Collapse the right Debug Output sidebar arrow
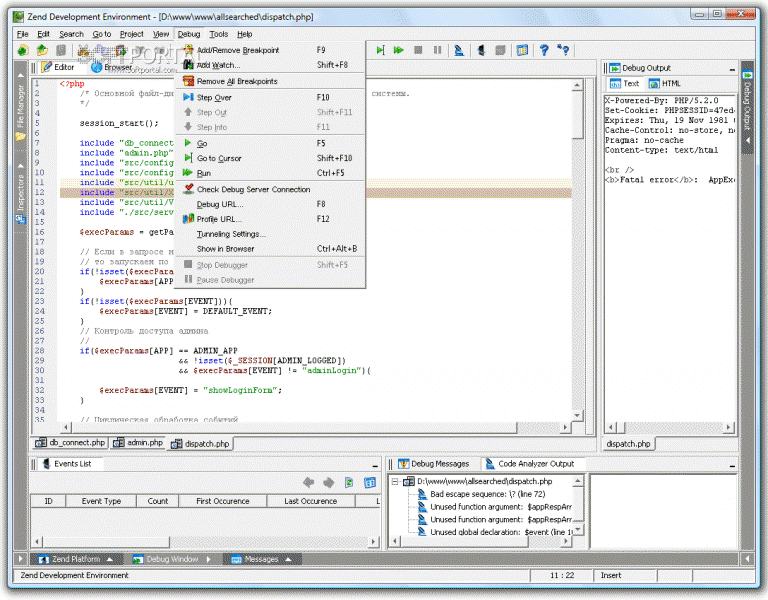 tap(747, 141)
